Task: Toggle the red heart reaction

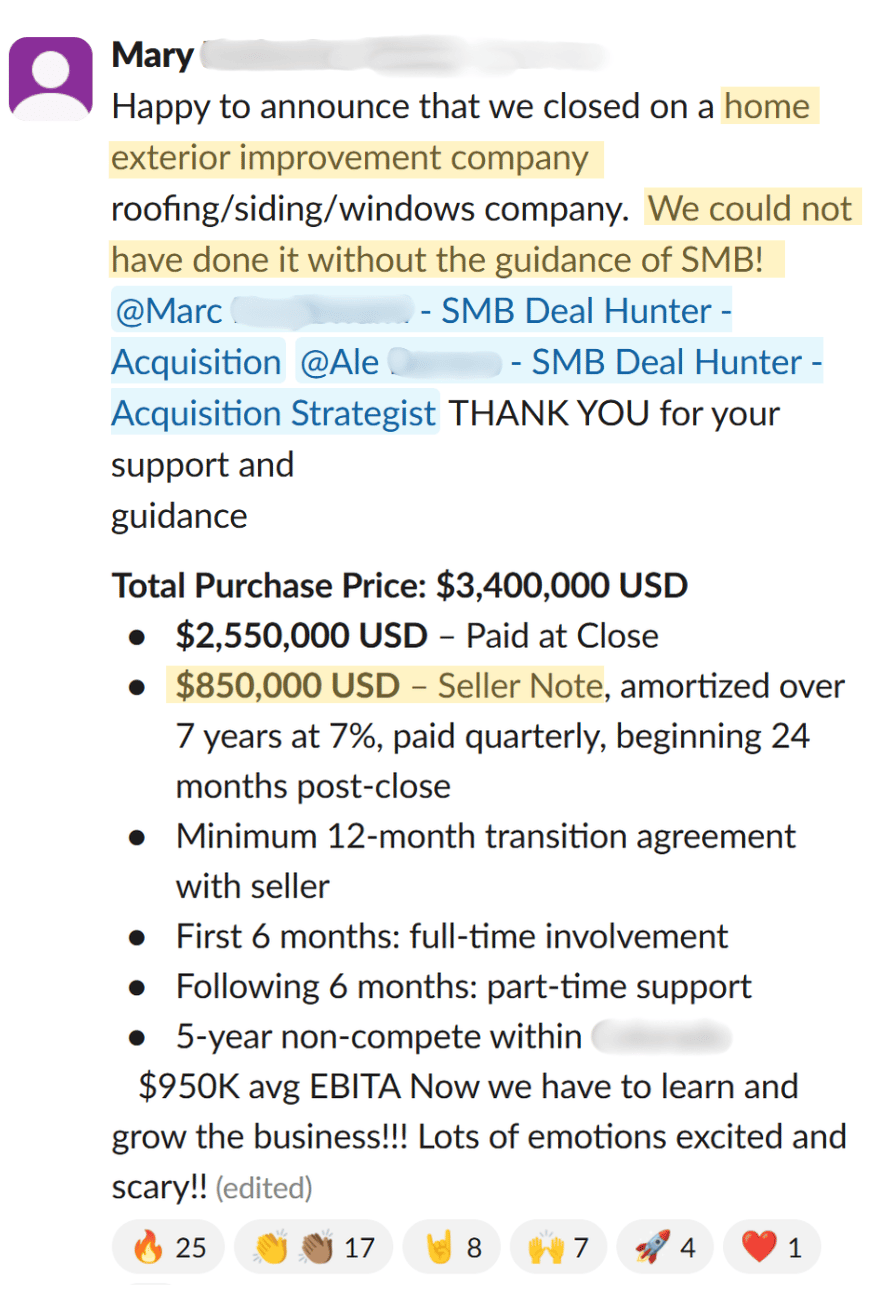Action: 771,1247
